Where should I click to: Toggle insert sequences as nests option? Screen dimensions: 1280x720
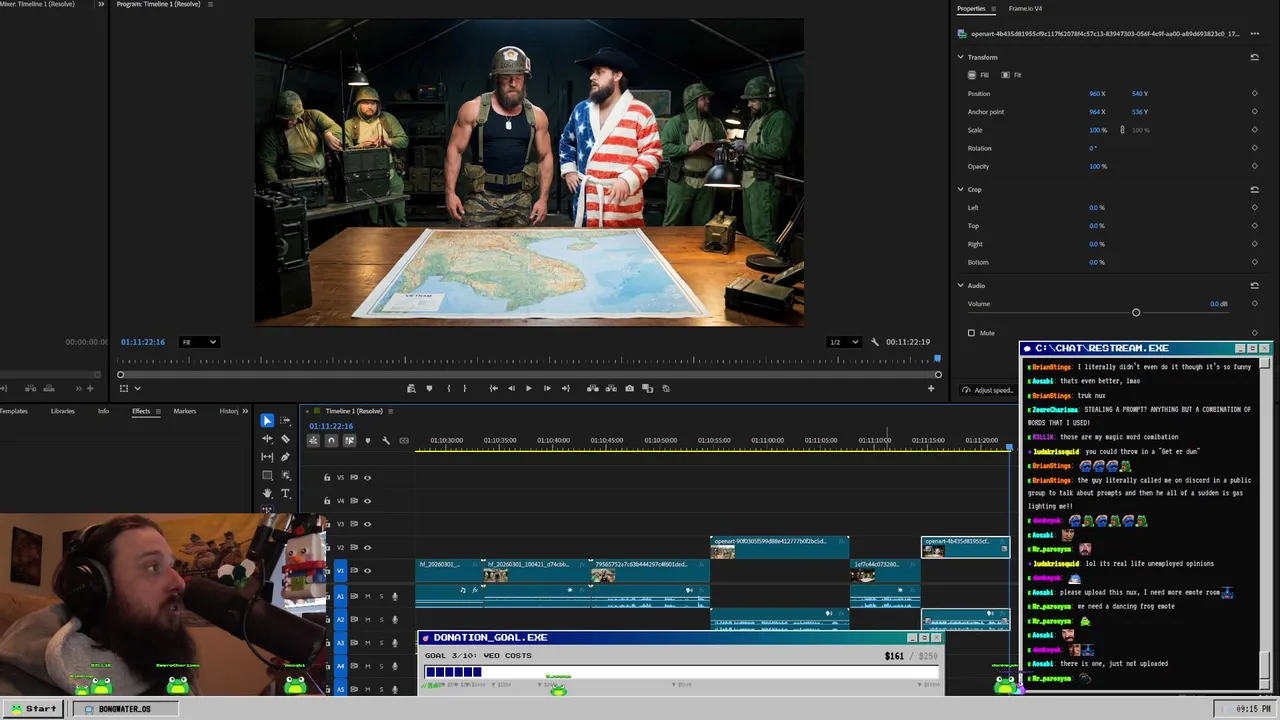click(x=313, y=440)
